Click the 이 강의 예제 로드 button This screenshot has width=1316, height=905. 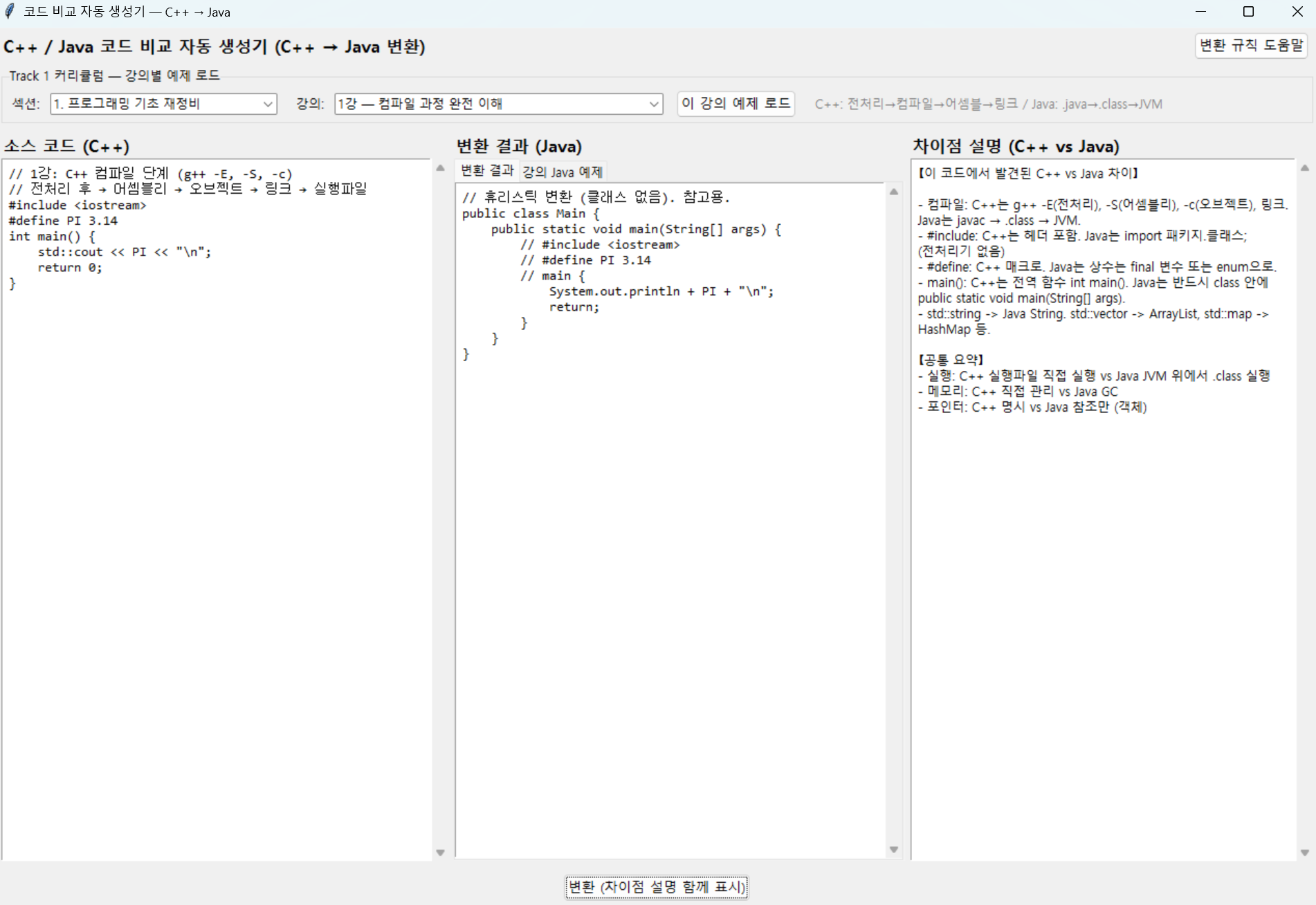[x=735, y=104]
